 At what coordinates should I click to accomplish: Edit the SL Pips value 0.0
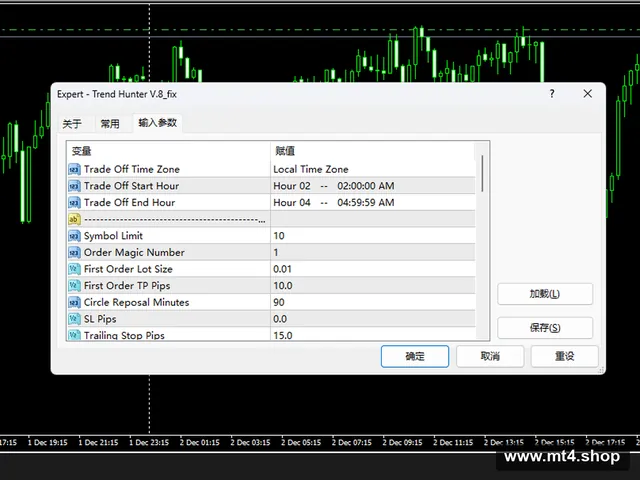(373, 319)
